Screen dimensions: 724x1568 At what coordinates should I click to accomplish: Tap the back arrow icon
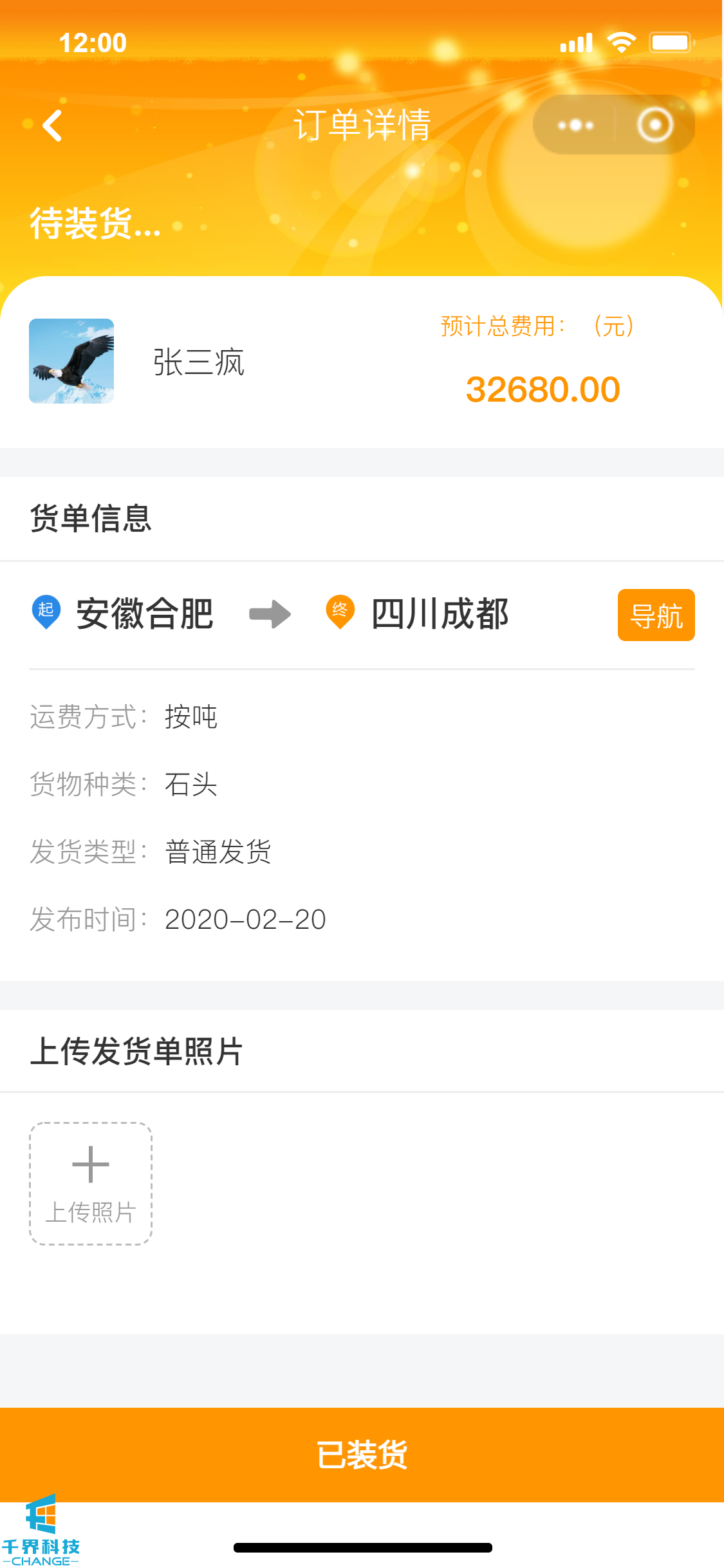click(x=52, y=125)
